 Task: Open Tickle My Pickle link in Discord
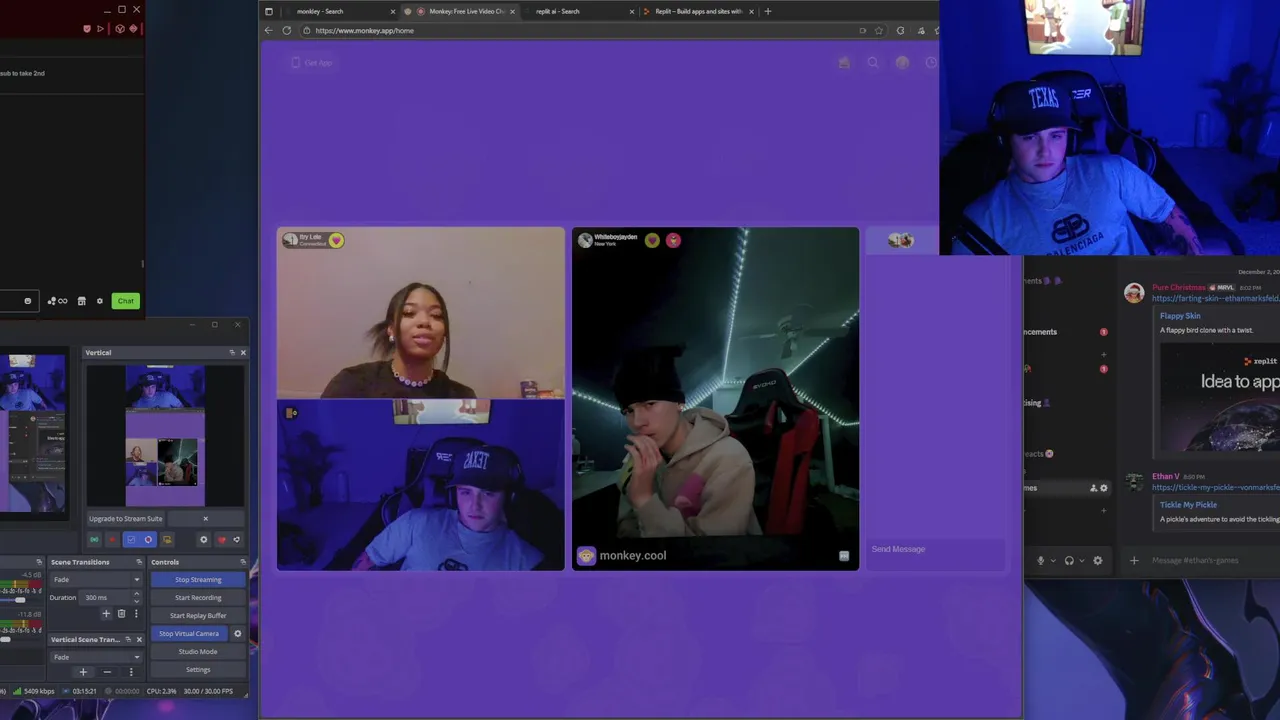pos(1188,505)
